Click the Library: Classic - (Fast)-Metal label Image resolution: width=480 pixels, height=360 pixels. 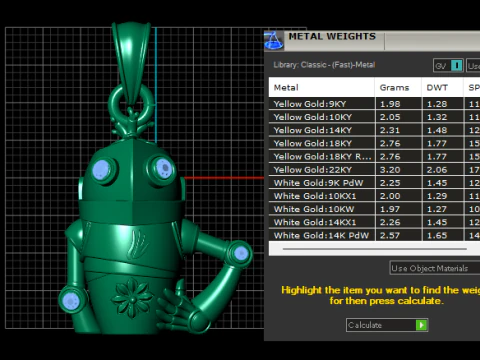[x=324, y=65]
